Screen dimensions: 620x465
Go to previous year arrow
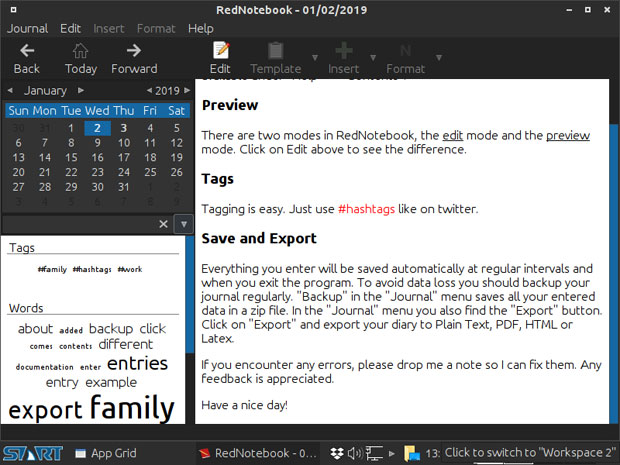click(x=149, y=91)
